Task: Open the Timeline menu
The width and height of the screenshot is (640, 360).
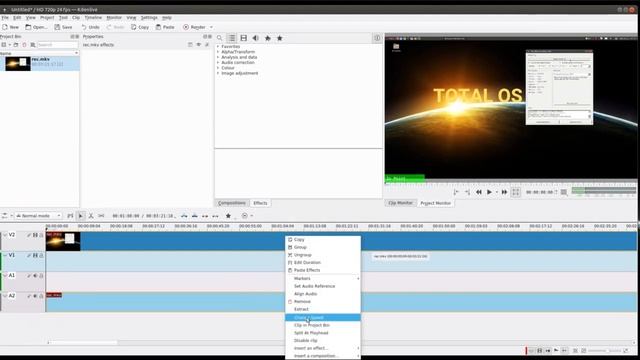Action: point(93,18)
